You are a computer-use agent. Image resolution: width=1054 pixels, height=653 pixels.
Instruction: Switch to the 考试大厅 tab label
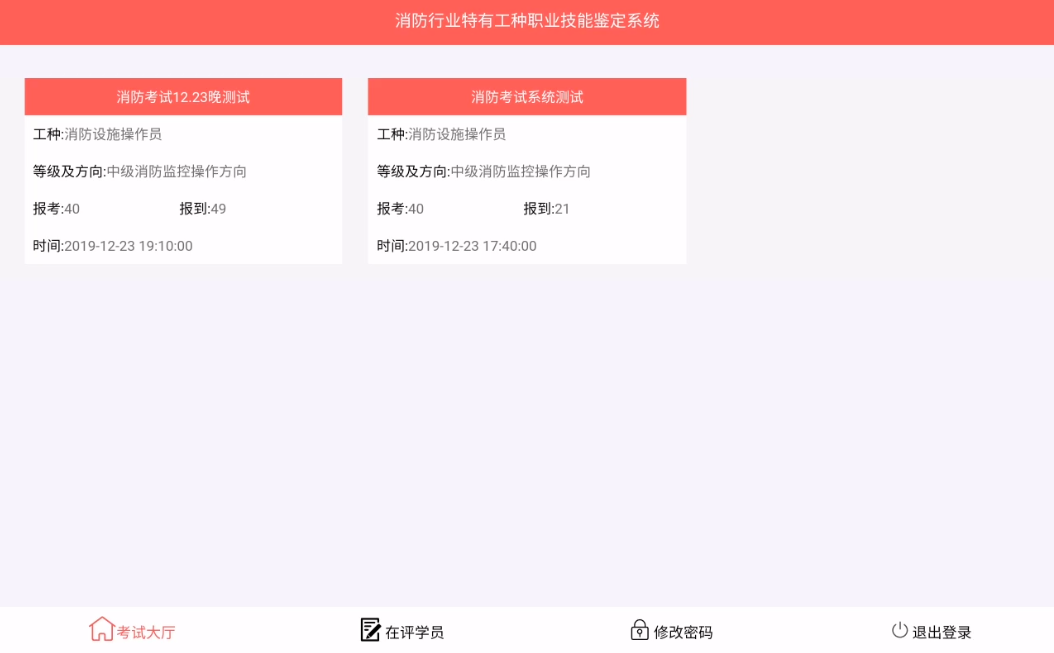[x=146, y=632]
